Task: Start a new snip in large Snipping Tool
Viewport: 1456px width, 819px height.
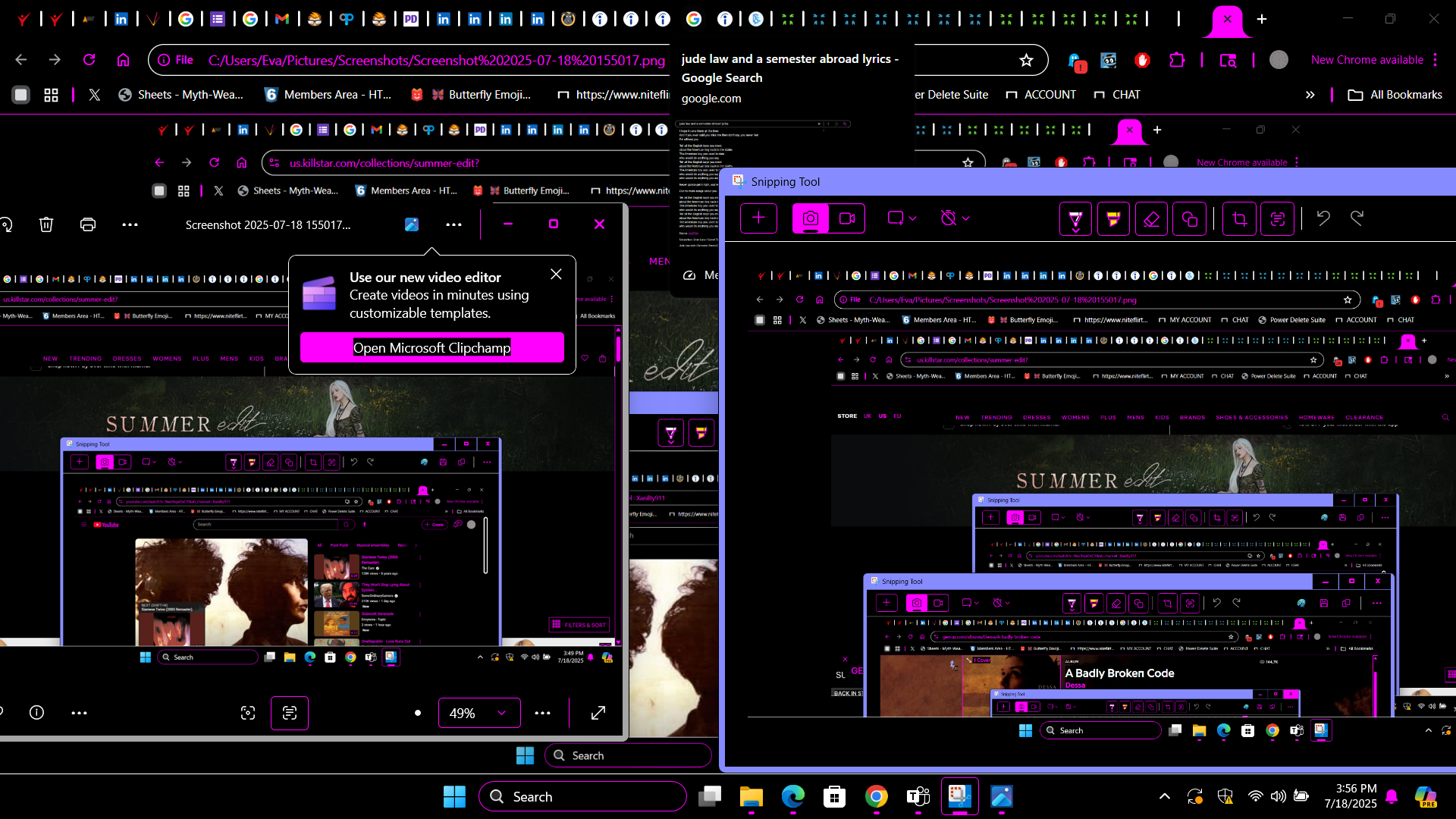Action: [x=758, y=218]
